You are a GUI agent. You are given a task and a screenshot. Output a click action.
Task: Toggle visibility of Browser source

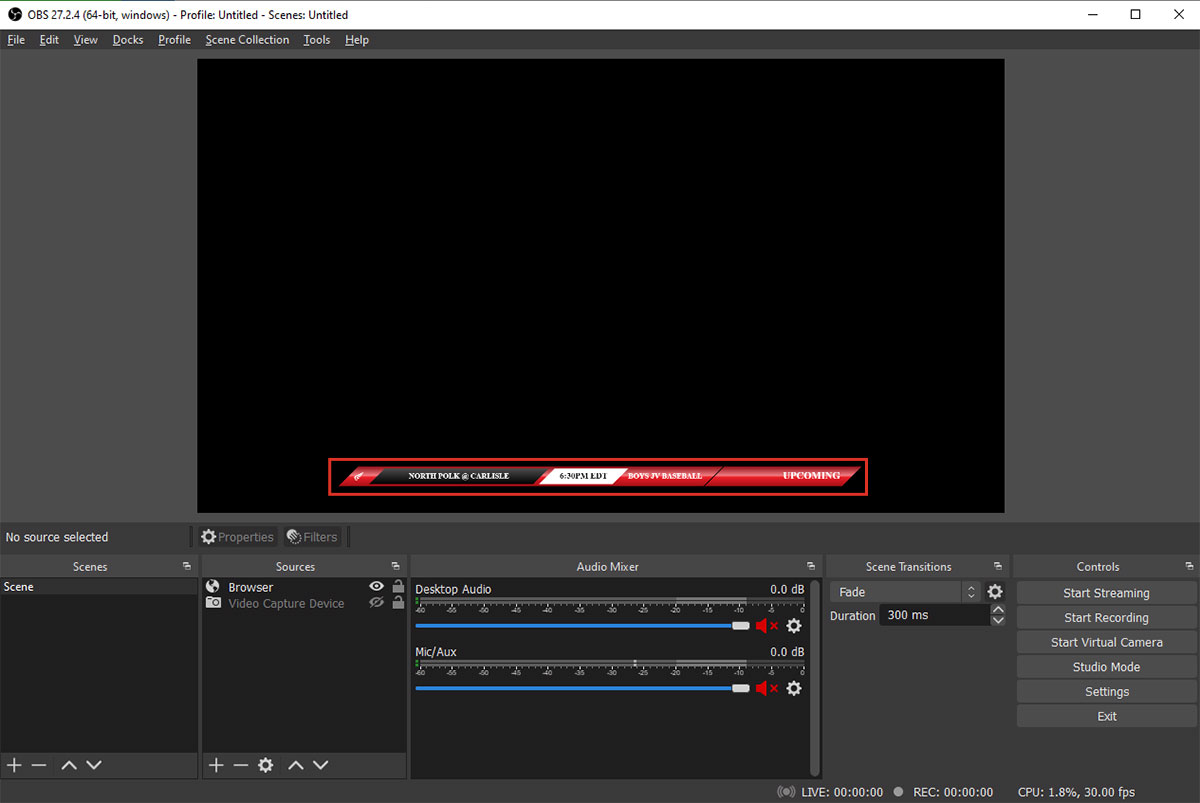point(377,587)
